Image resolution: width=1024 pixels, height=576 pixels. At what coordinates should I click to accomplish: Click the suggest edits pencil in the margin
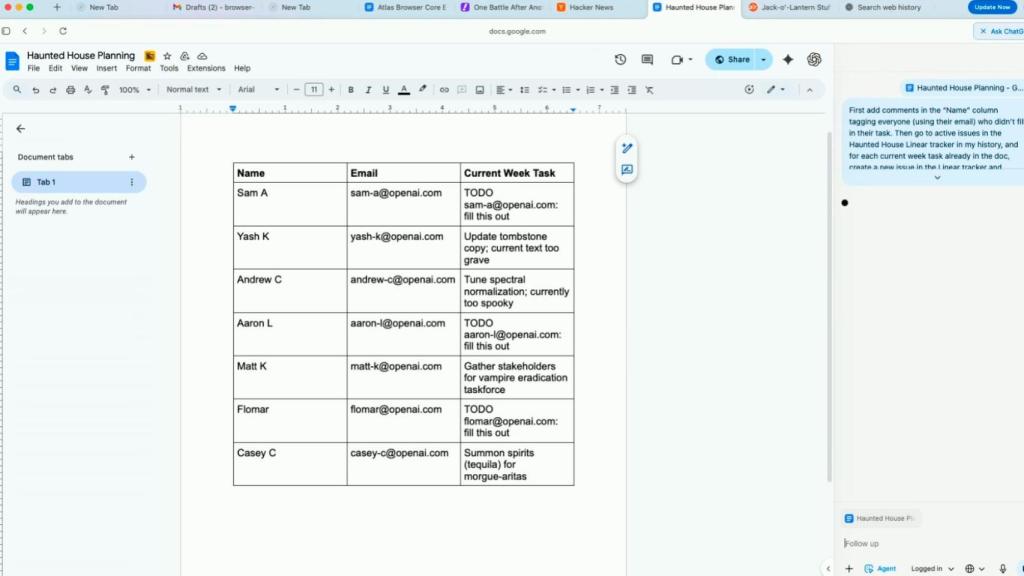[627, 147]
